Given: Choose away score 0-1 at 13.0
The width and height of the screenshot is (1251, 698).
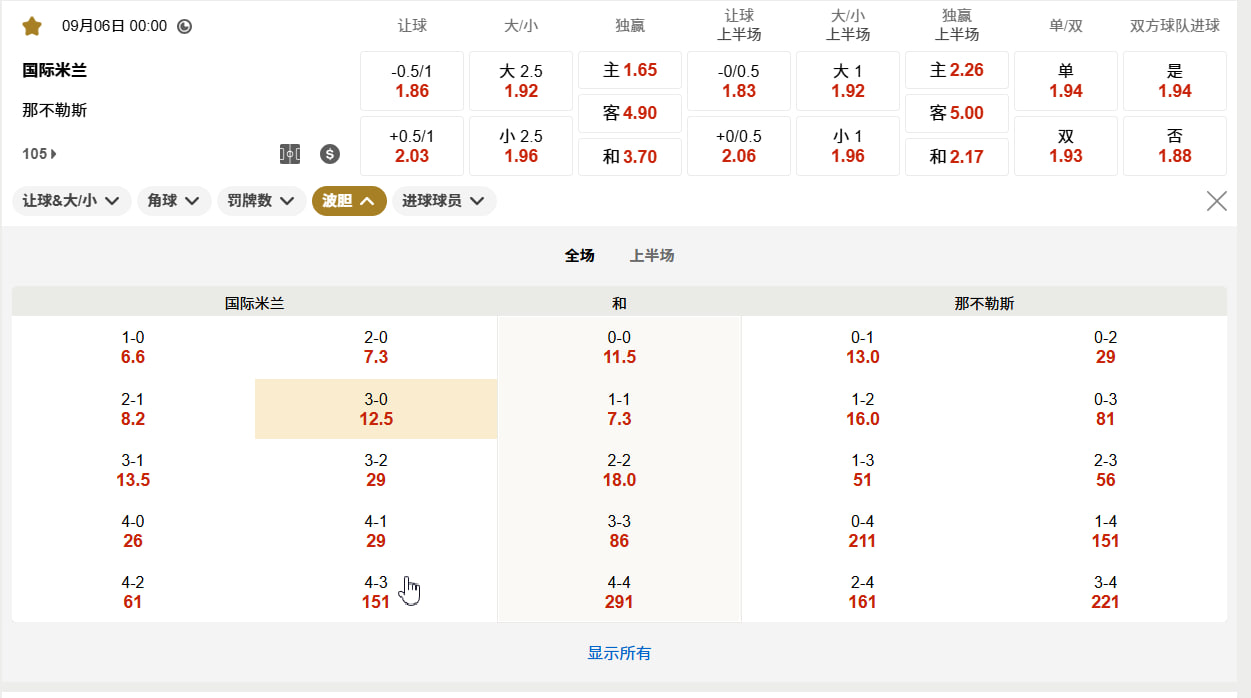Looking at the screenshot, I should click(x=862, y=347).
